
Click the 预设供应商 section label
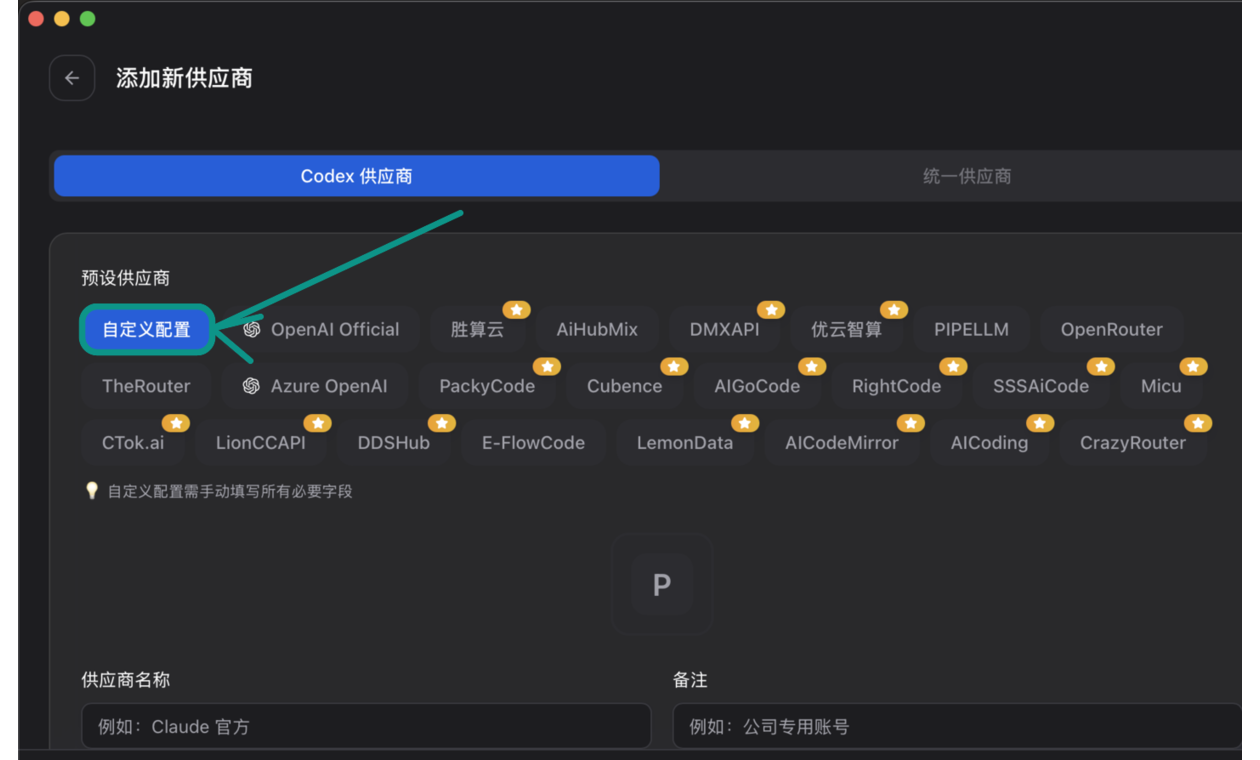click(x=126, y=278)
